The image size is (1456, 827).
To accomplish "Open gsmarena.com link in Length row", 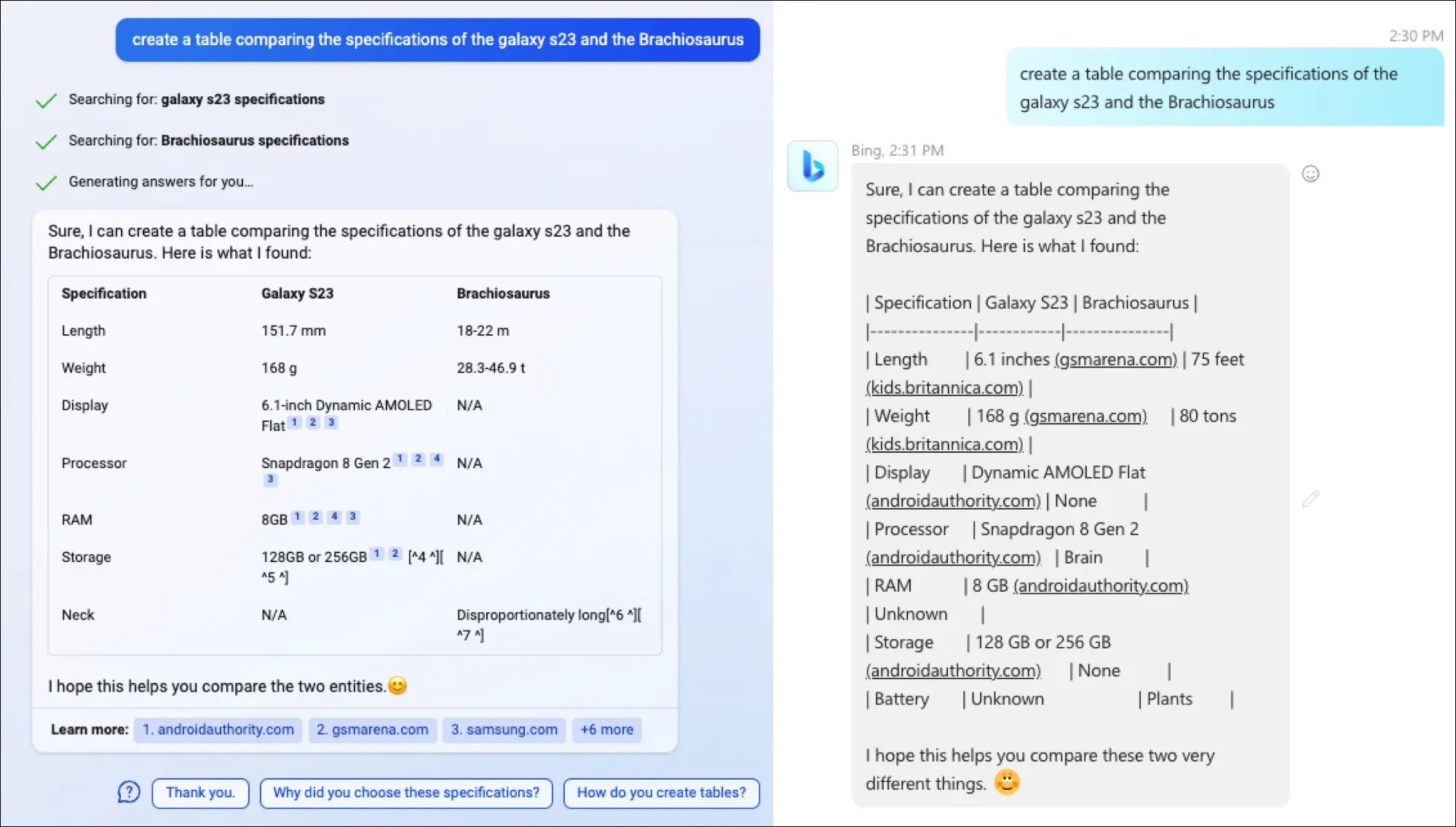I will [1116, 360].
